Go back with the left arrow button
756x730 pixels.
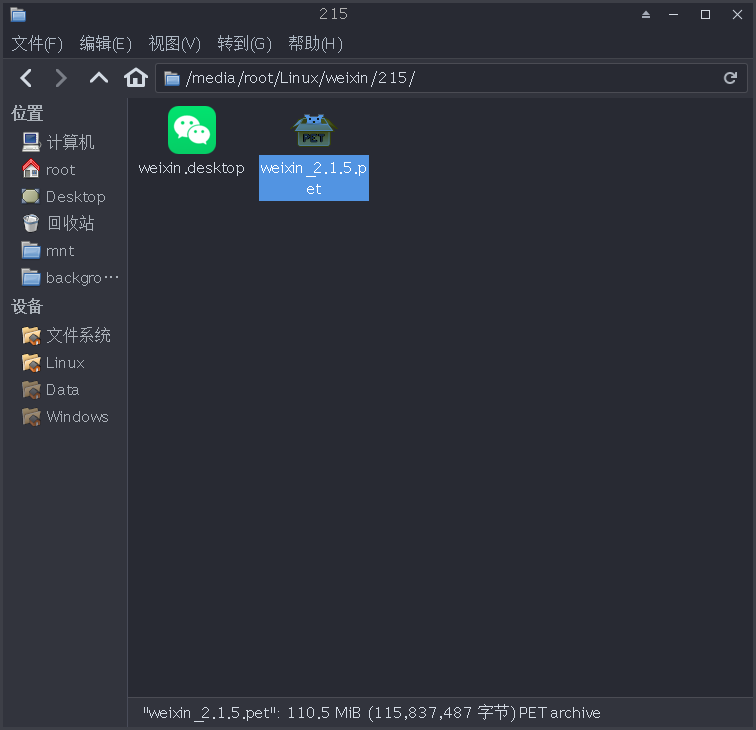coord(26,78)
